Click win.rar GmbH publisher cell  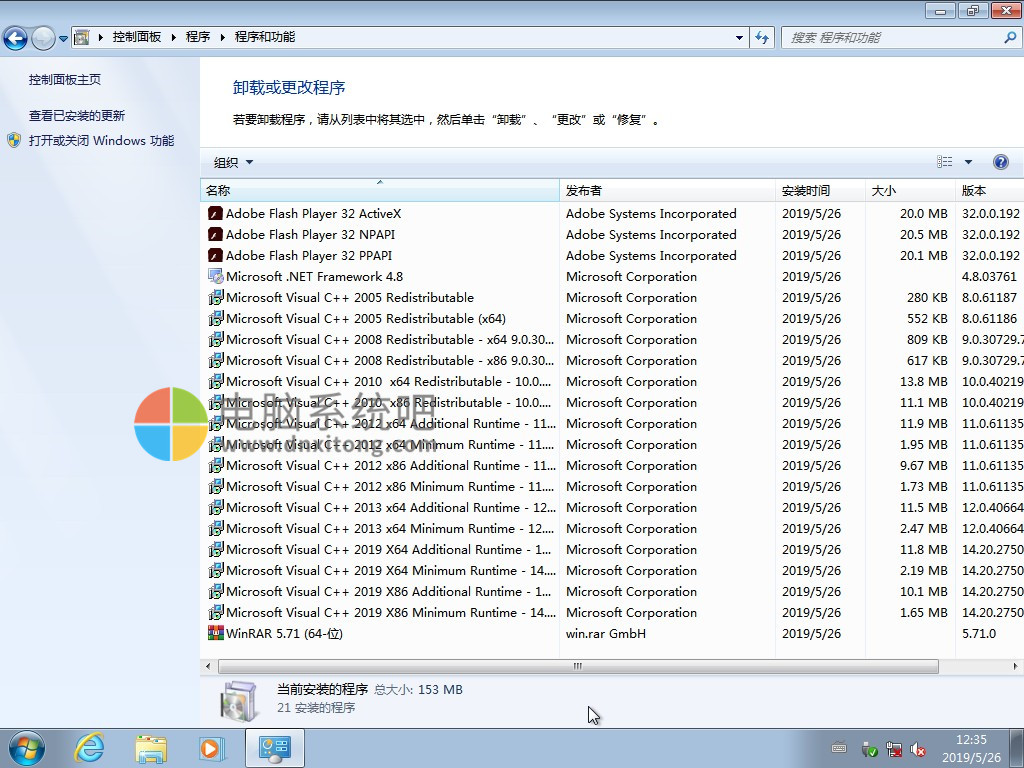click(x=605, y=633)
